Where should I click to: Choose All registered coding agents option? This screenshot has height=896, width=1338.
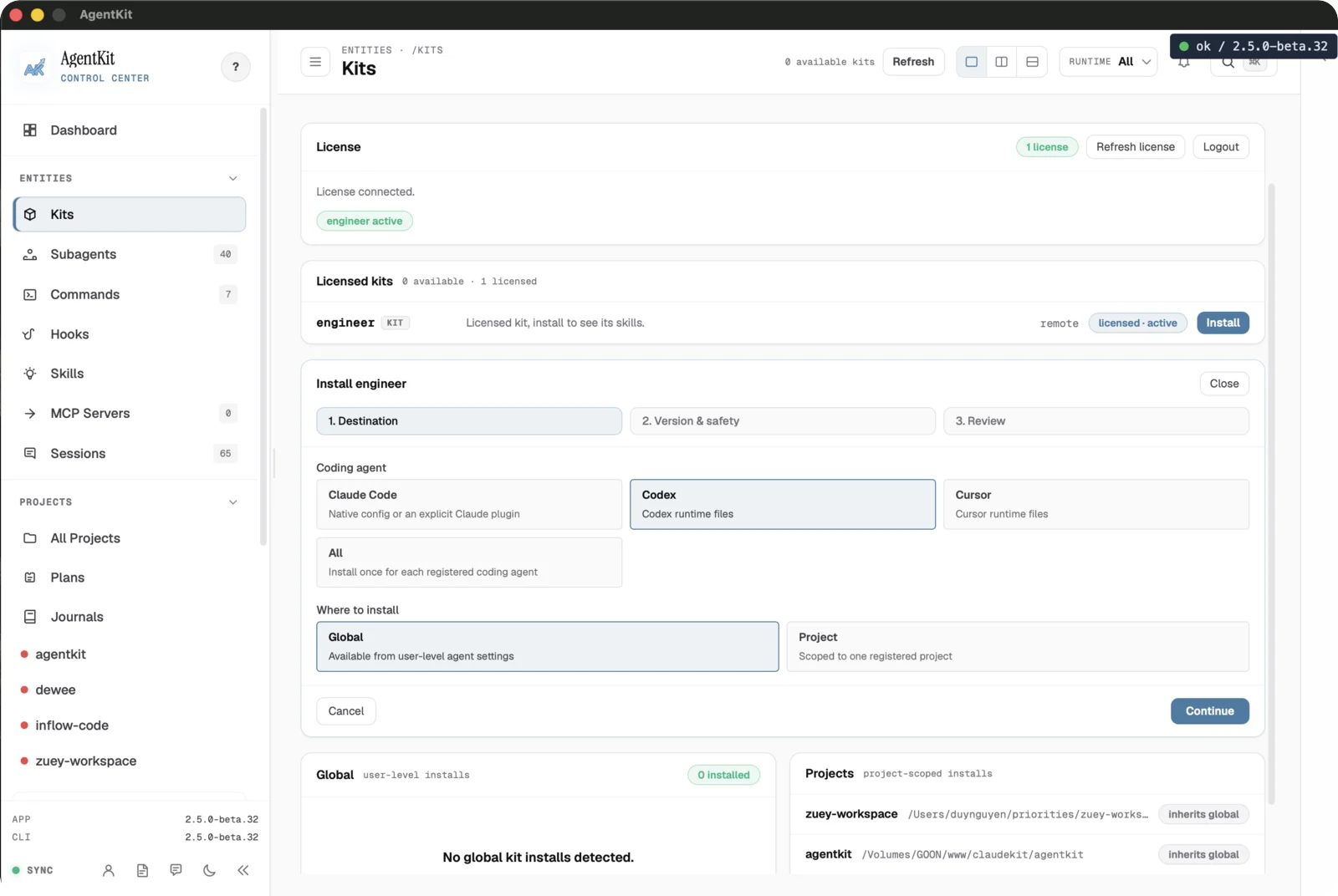tap(469, 563)
